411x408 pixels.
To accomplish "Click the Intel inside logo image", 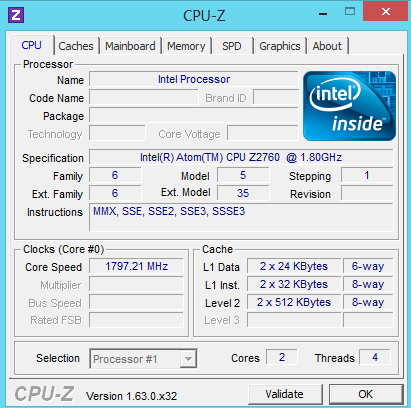I will click(349, 106).
